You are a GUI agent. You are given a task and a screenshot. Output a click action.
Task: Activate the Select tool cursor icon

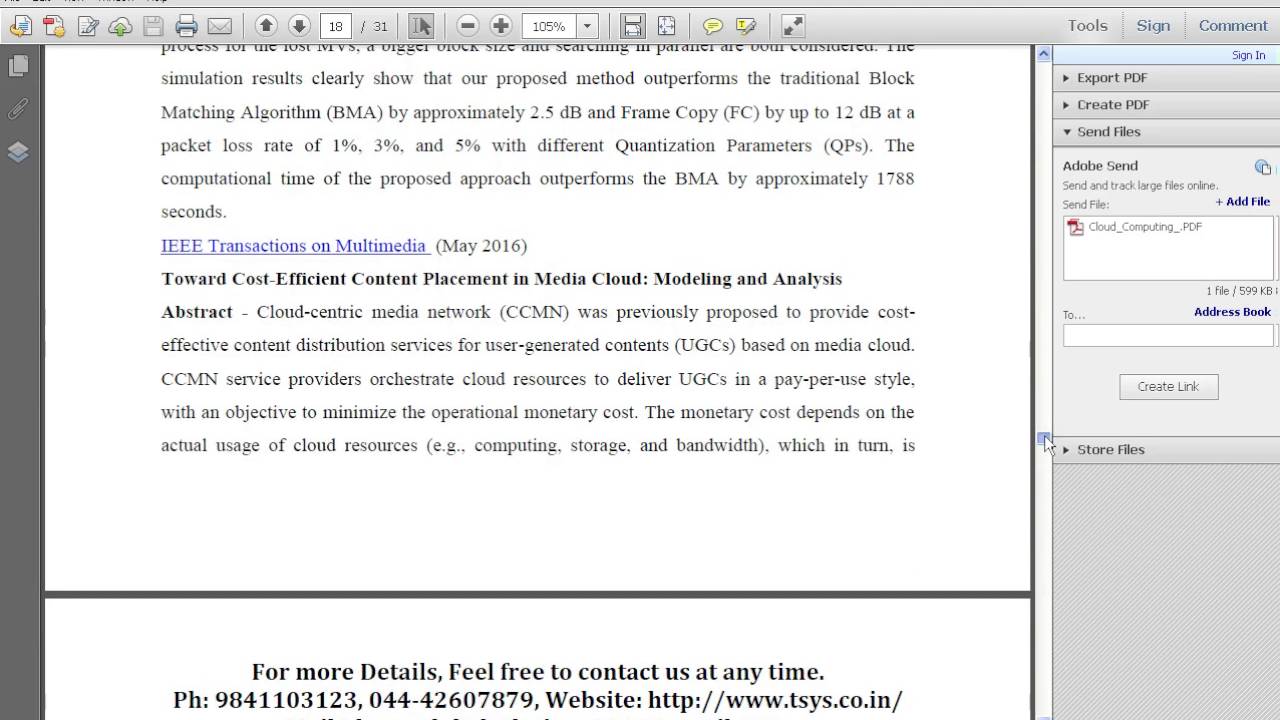(x=421, y=26)
